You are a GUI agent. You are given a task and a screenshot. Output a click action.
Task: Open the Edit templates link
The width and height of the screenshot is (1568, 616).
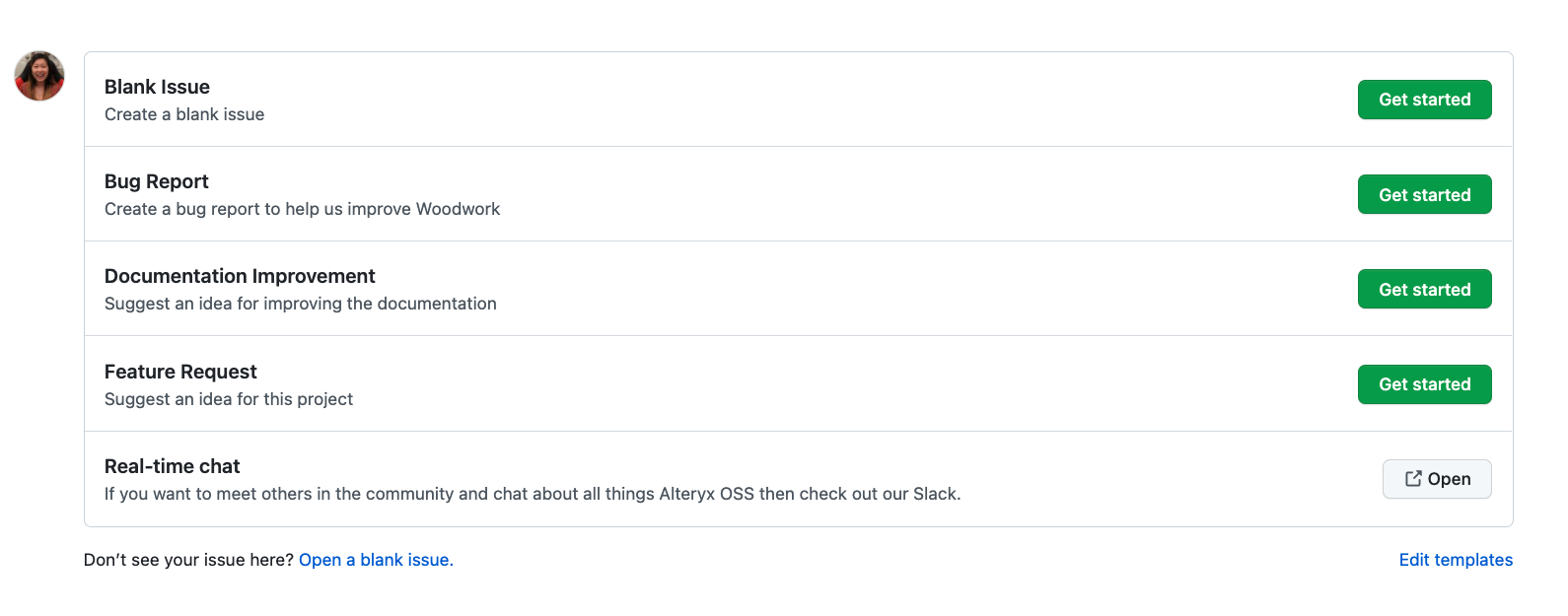[1456, 560]
